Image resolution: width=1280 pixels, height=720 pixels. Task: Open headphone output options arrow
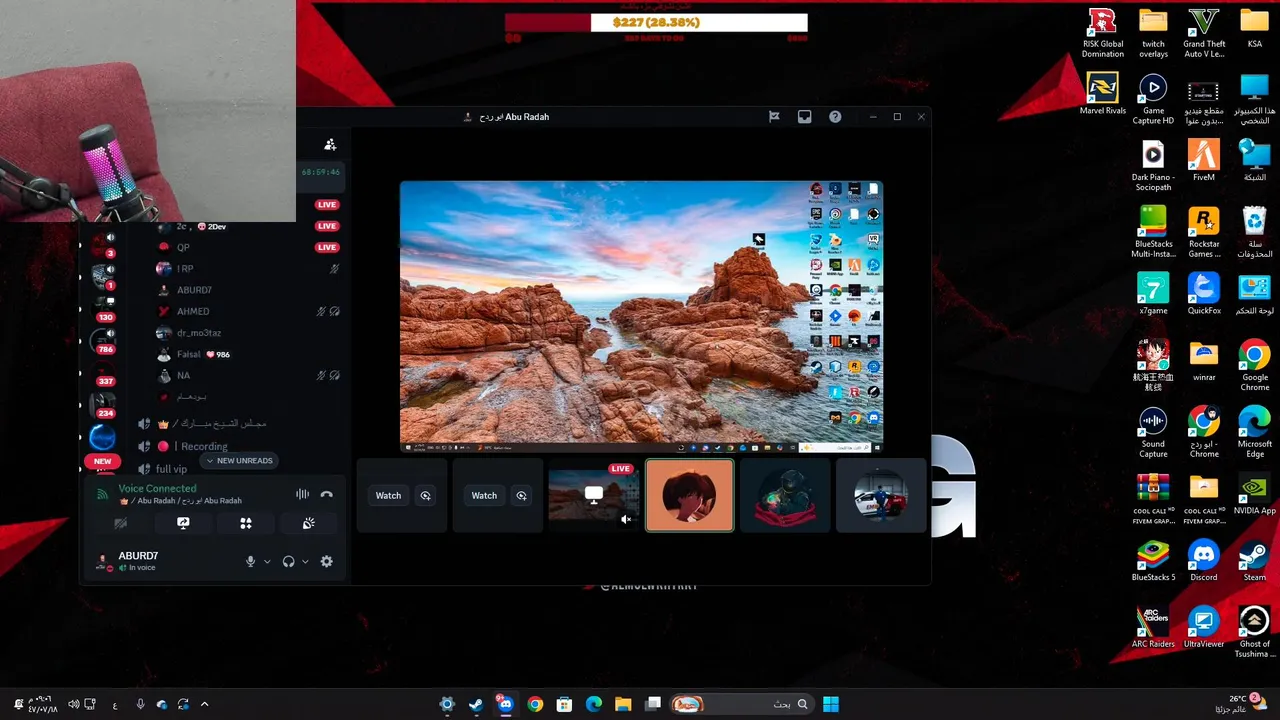(x=305, y=562)
